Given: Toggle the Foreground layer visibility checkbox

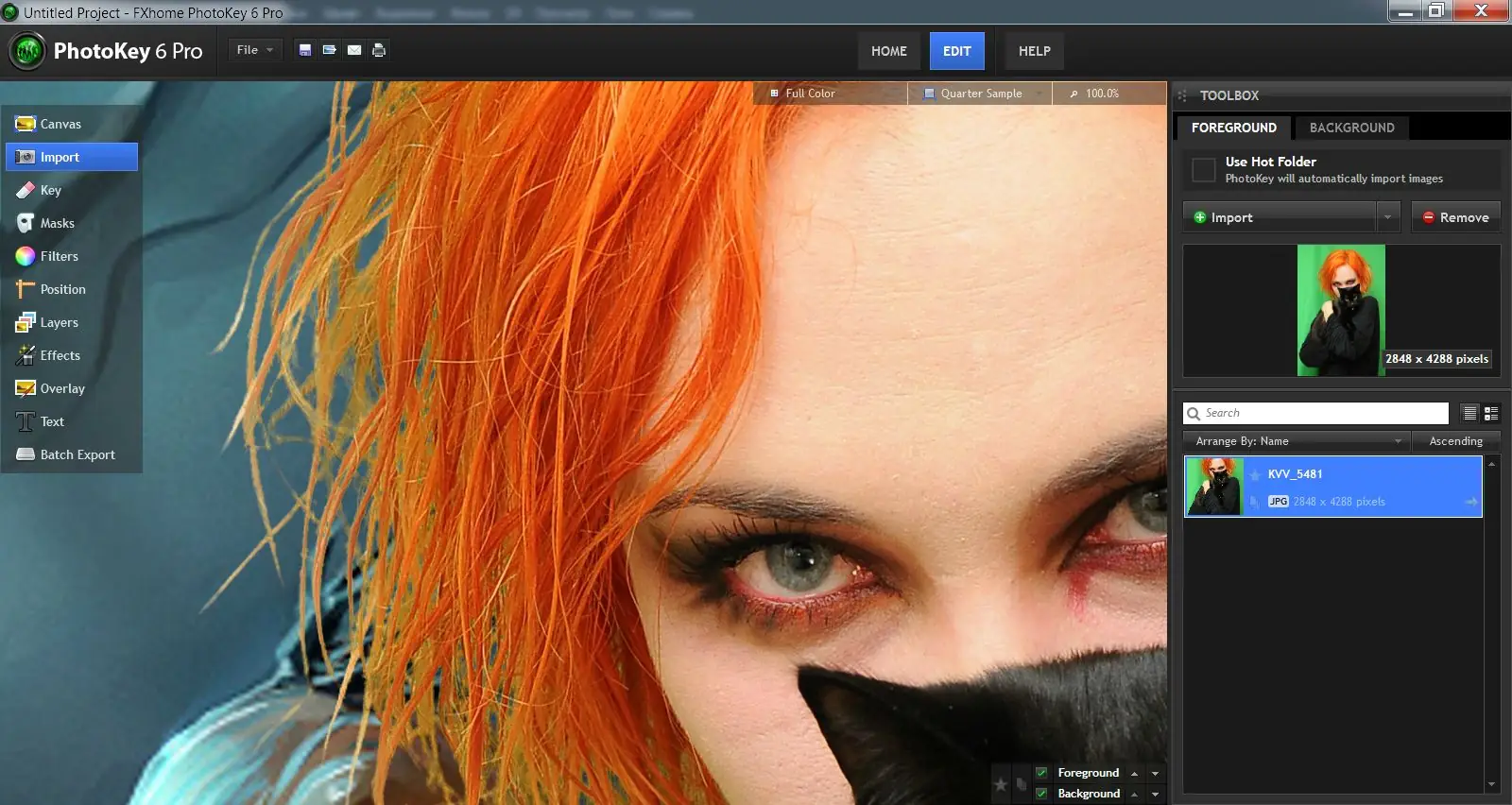Looking at the screenshot, I should (1041, 773).
